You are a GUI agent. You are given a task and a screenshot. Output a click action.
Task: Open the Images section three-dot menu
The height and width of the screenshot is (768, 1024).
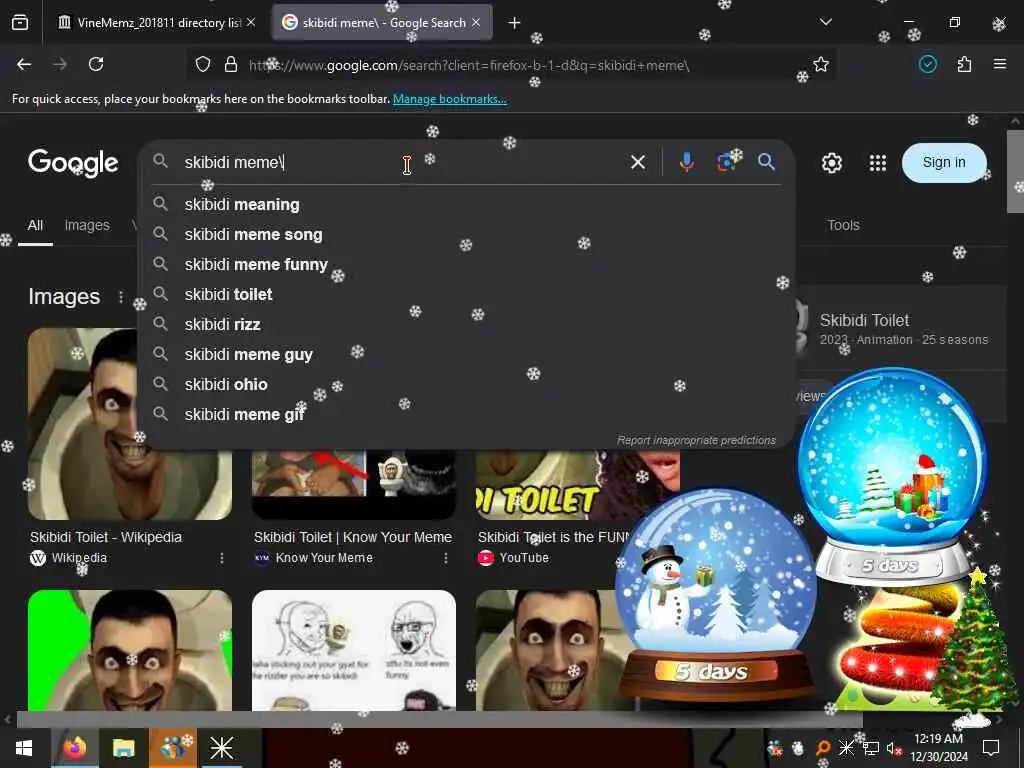tap(121, 296)
